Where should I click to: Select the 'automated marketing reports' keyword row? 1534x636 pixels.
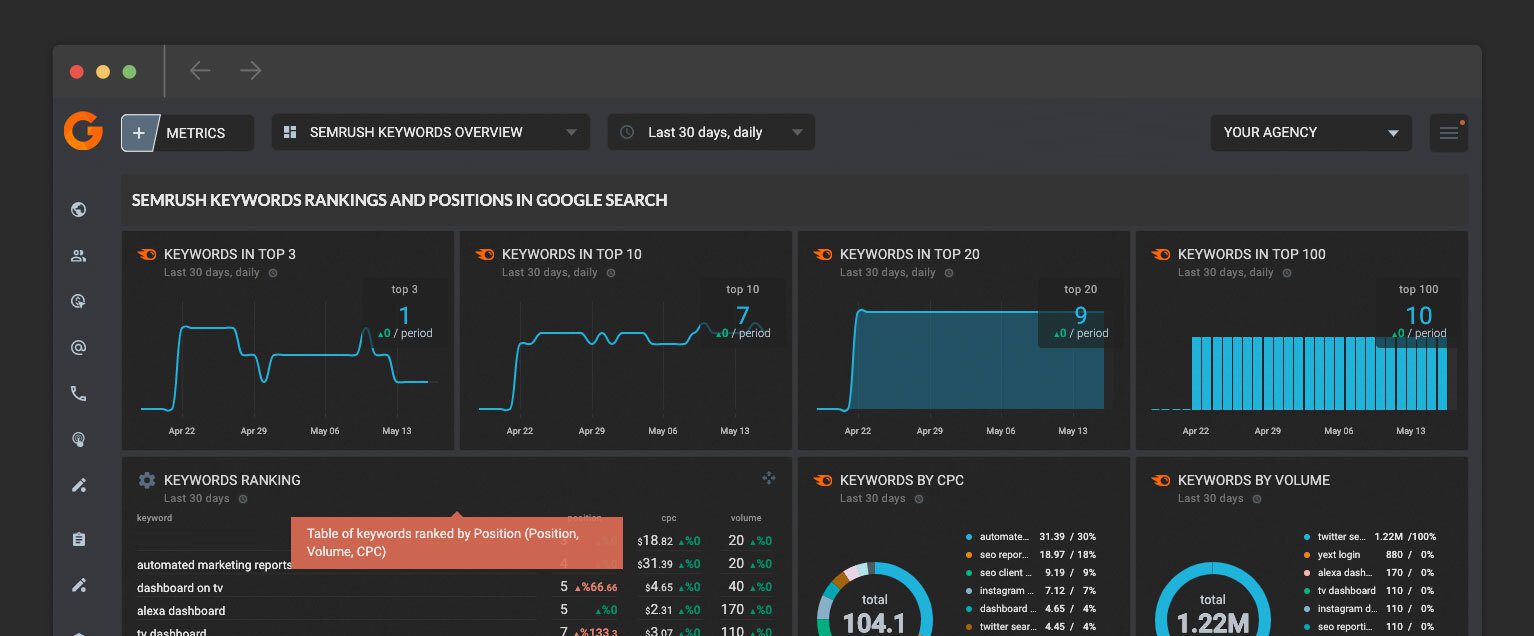click(x=455, y=565)
